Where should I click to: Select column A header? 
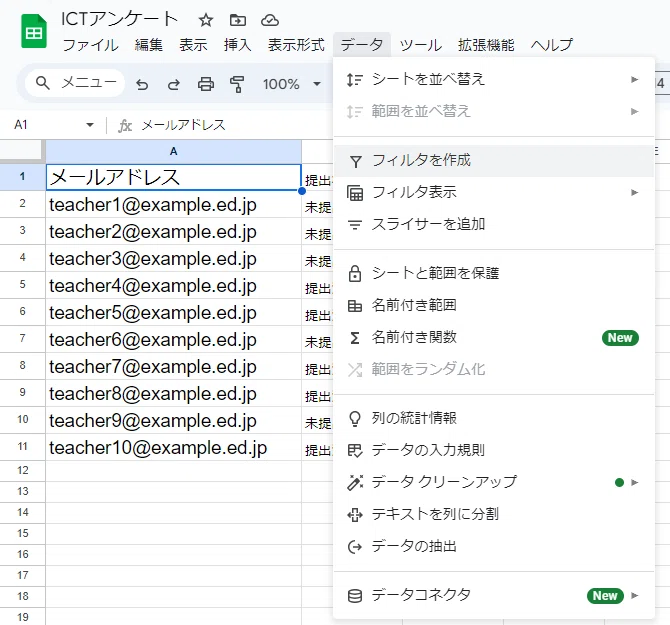click(x=173, y=151)
